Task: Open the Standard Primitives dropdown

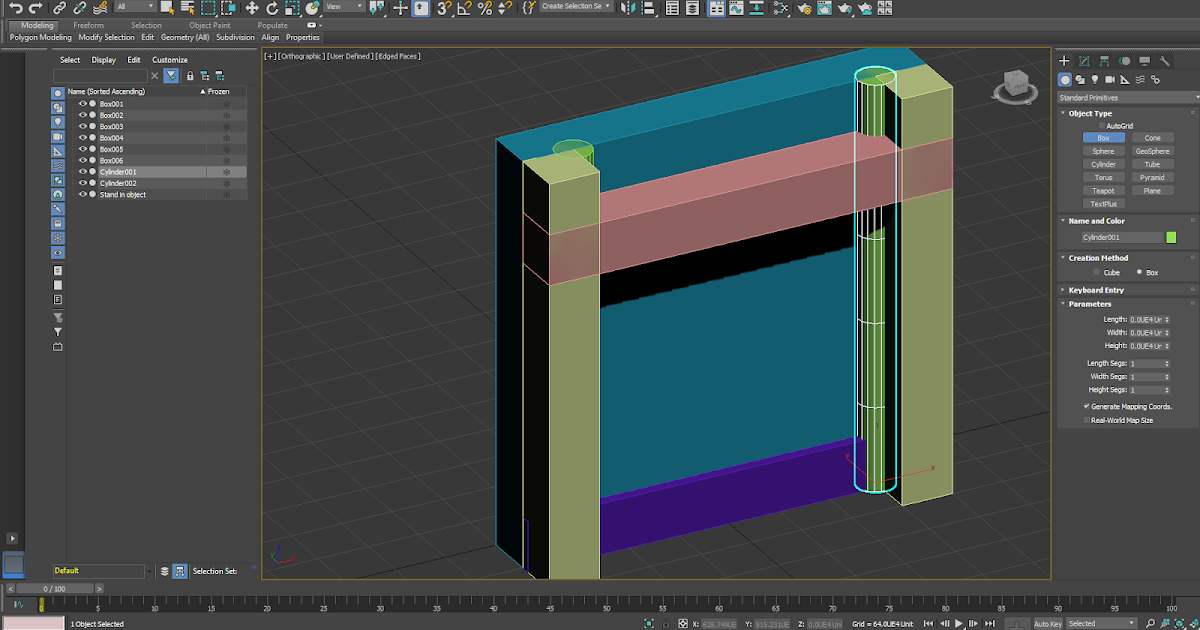Action: (1127, 97)
